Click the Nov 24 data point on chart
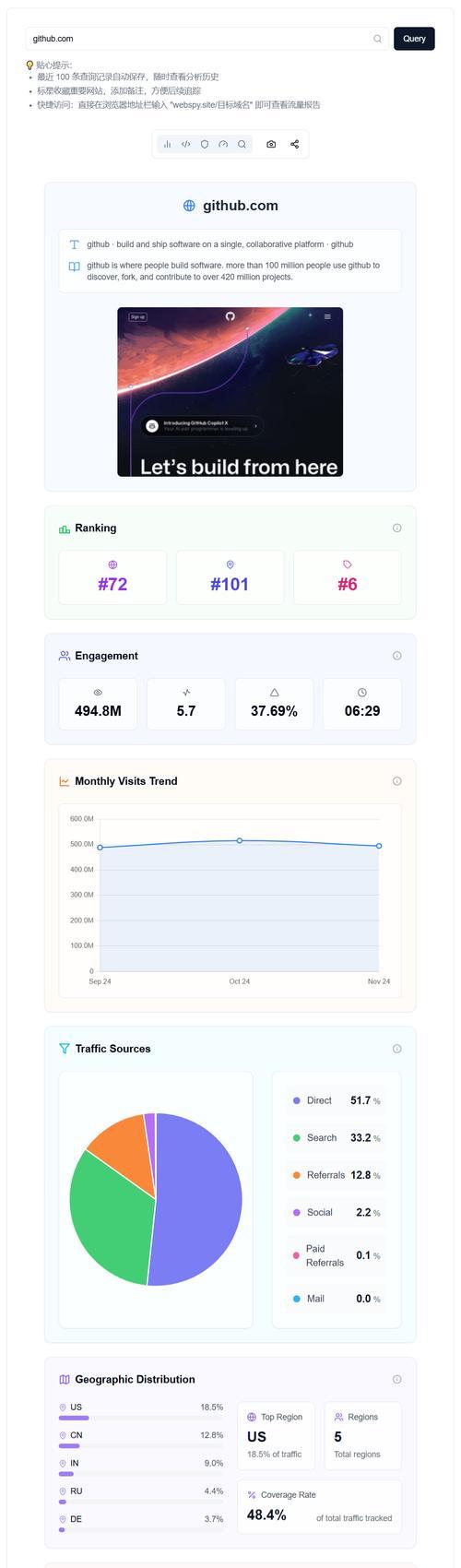The image size is (461, 1568). [379, 846]
